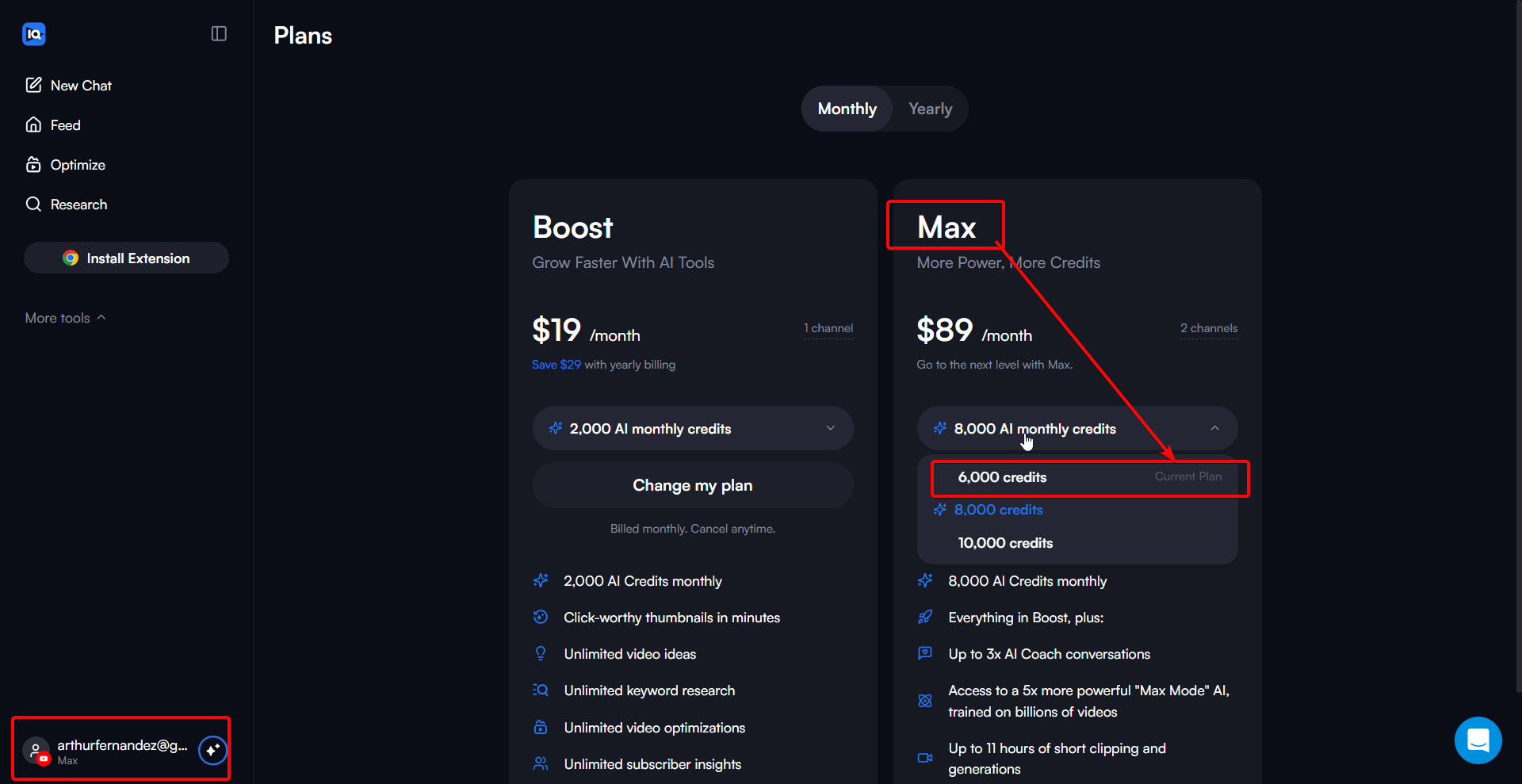
Task: Switch billing to Yearly
Action: 930,109
